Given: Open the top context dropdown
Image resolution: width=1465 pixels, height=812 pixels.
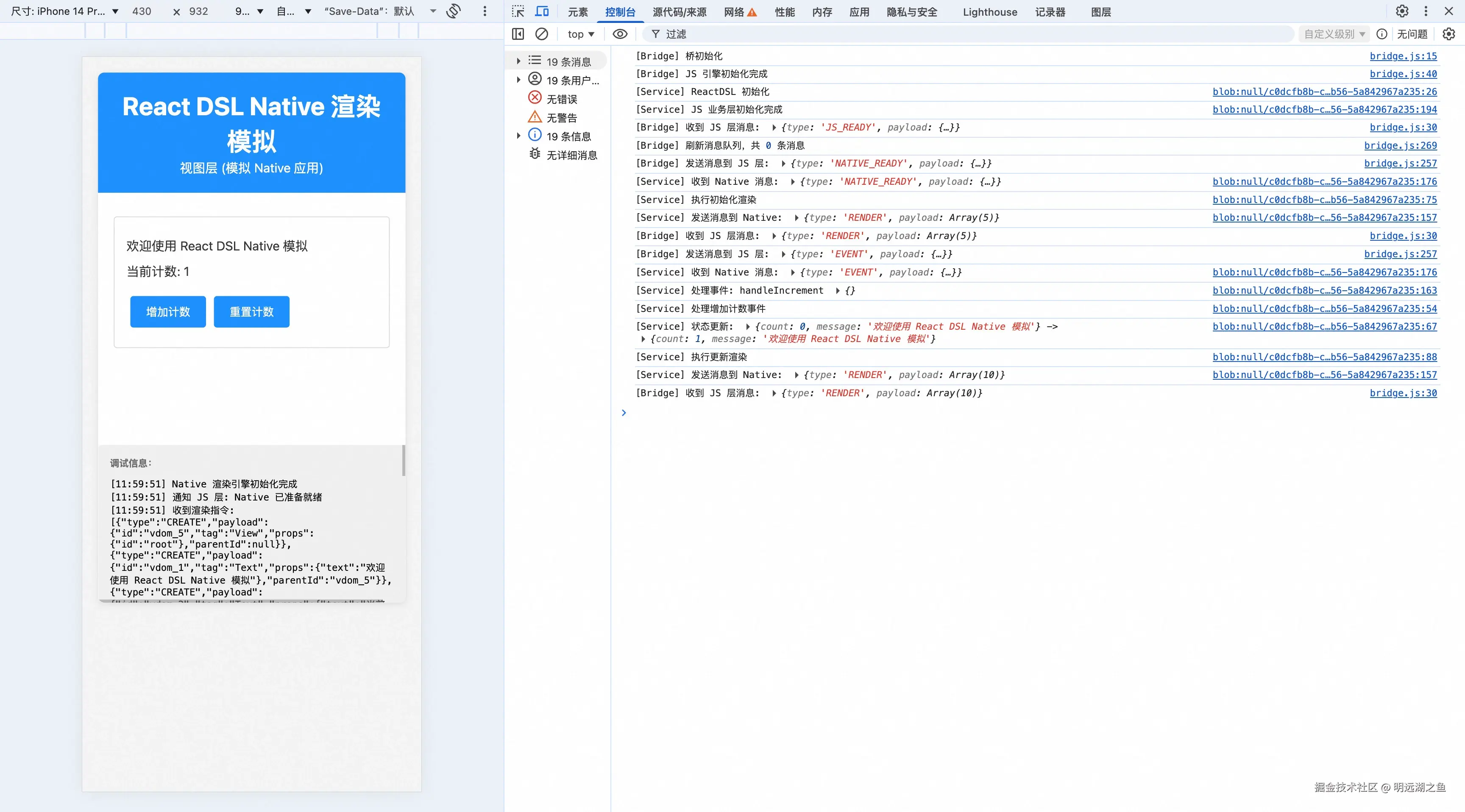Looking at the screenshot, I should coord(581,34).
